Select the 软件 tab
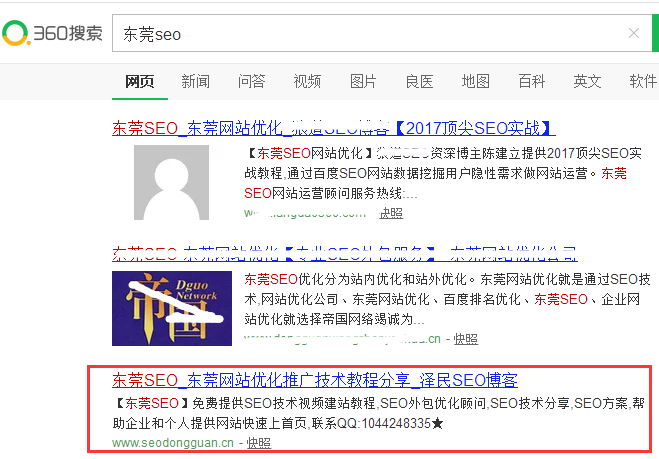The image size is (659, 459). 643,81
